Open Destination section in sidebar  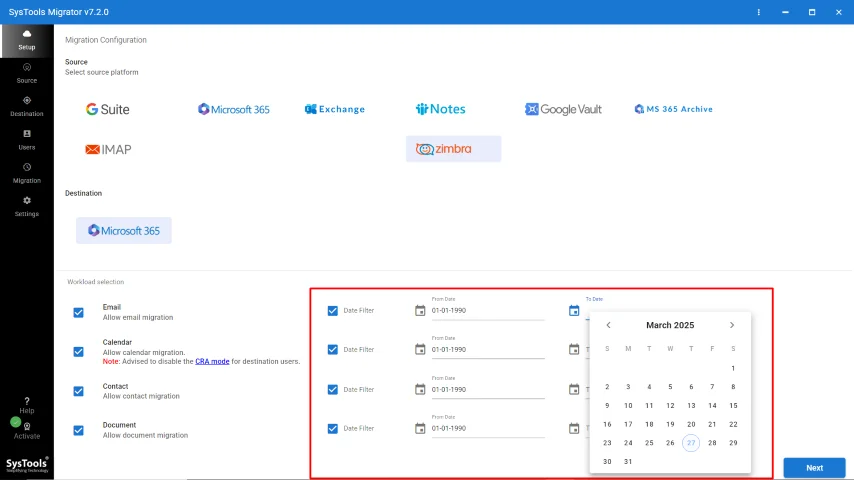click(x=27, y=107)
